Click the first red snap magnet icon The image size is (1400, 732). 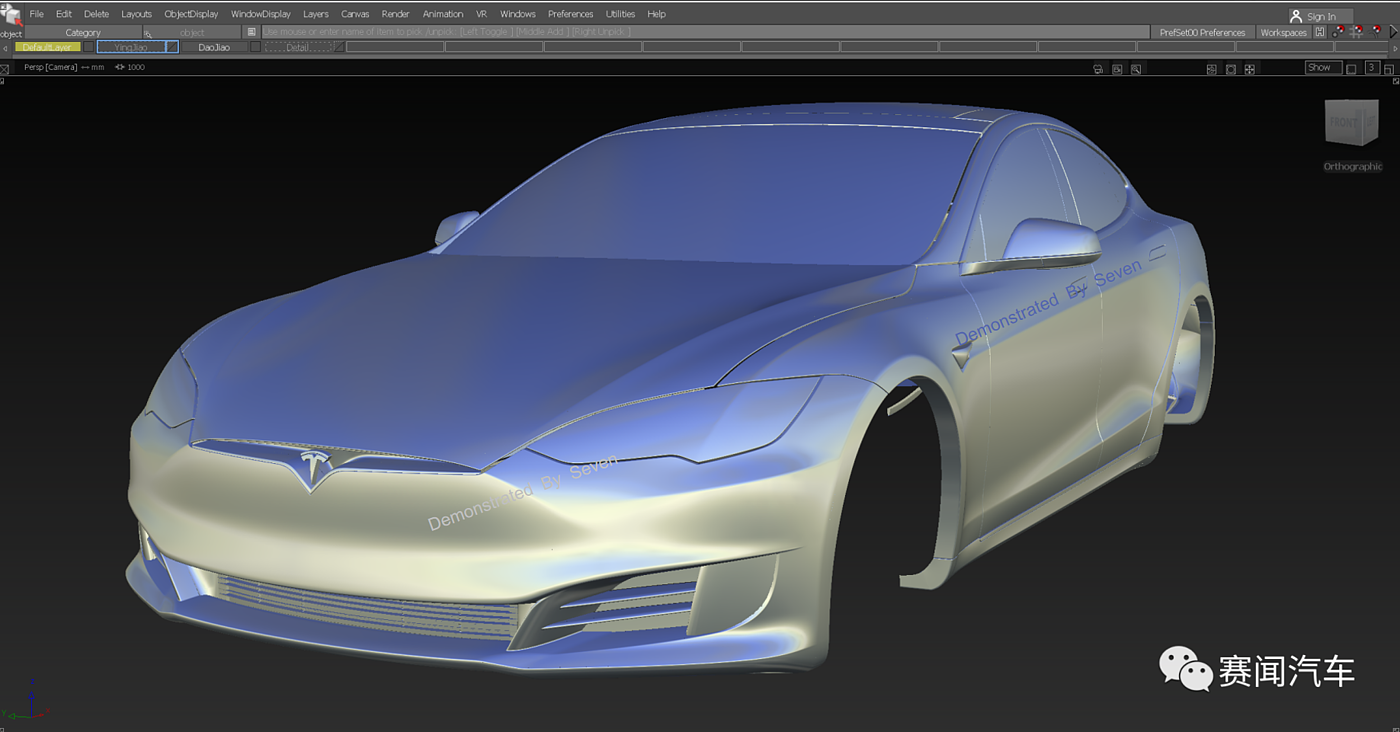(x=1338, y=32)
